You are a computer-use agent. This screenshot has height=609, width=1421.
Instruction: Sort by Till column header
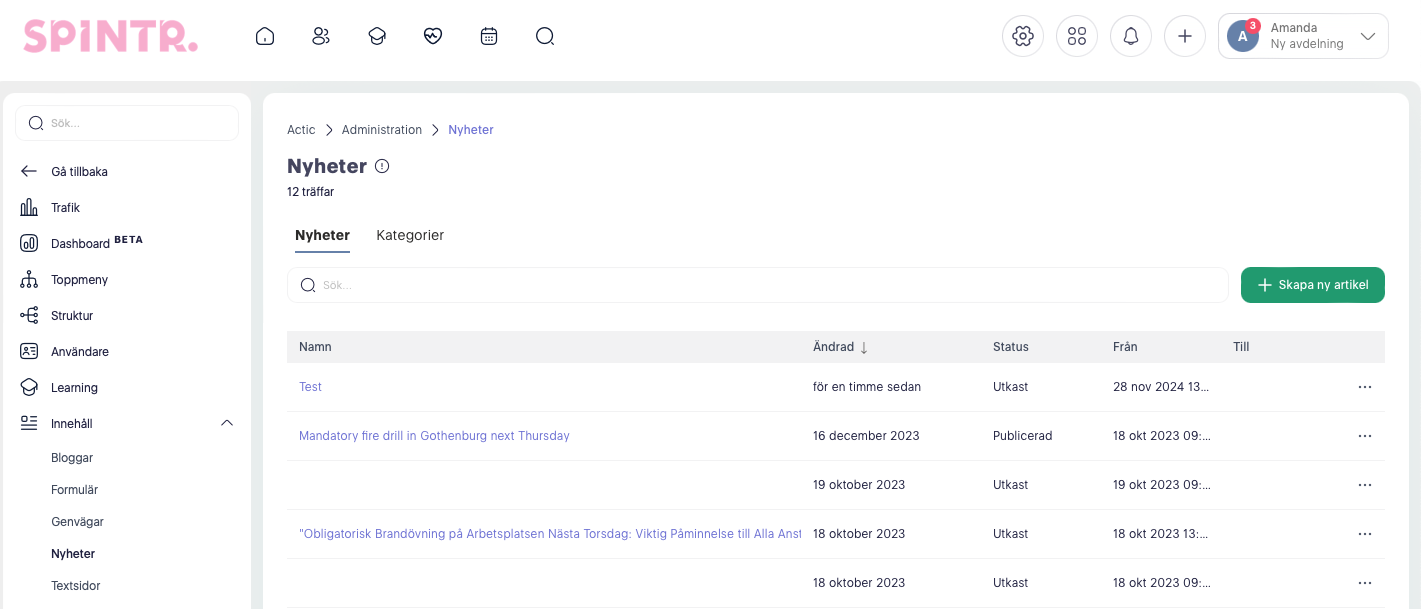1241,347
